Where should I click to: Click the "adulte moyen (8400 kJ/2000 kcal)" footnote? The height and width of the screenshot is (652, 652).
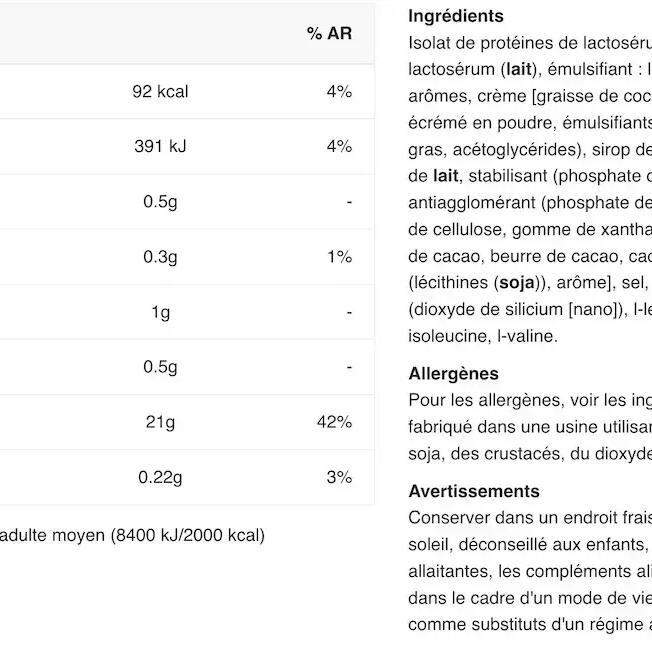[132, 535]
